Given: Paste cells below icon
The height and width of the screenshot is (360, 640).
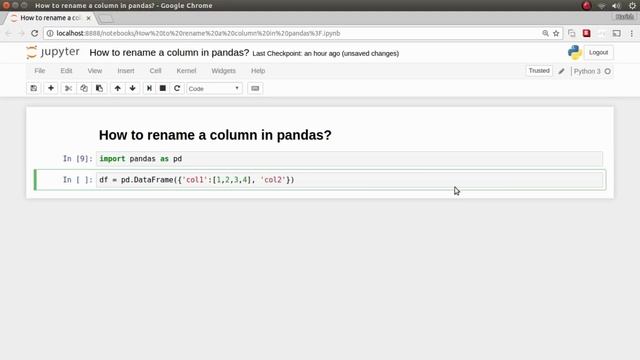Looking at the screenshot, I should pos(99,88).
